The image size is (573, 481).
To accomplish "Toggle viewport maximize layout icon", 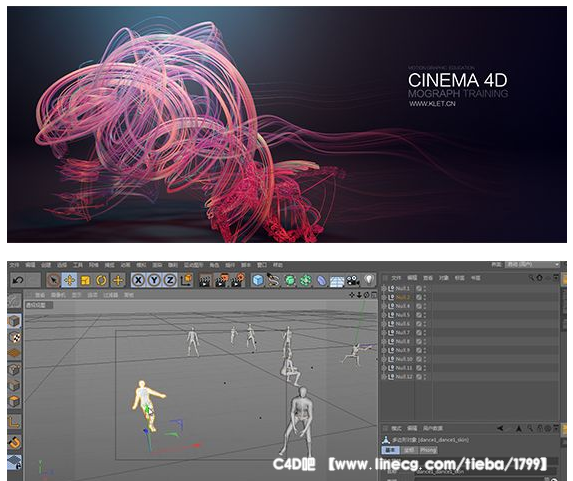I will coord(374,295).
